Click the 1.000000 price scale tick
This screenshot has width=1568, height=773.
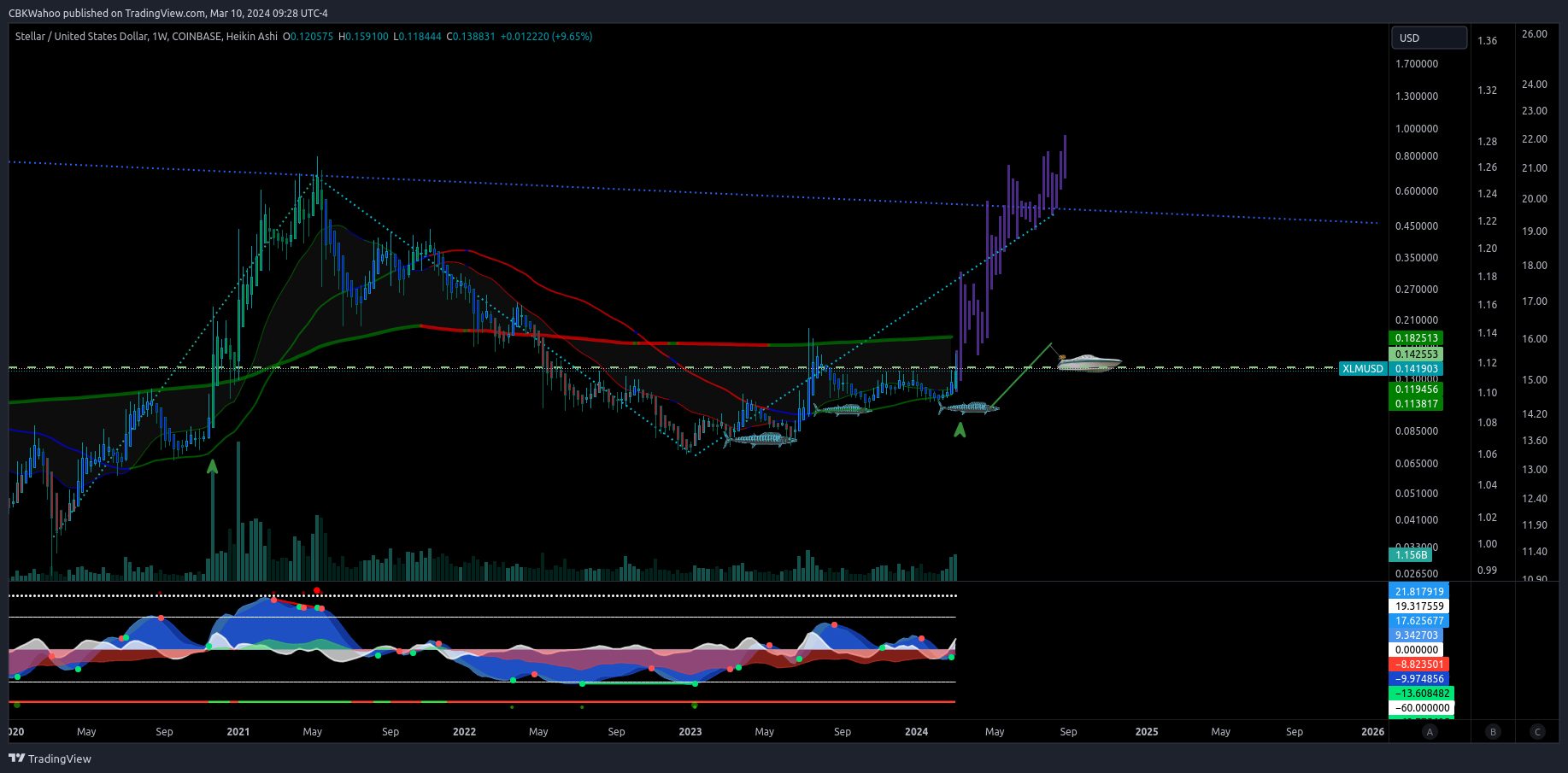(1417, 129)
